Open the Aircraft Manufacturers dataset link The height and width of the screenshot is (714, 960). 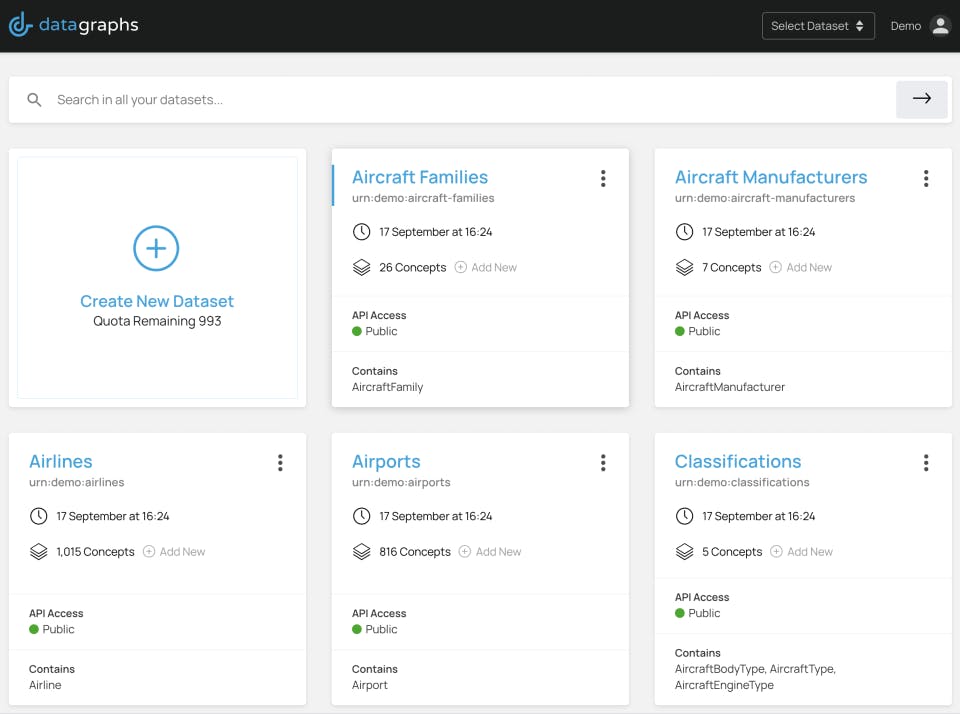(x=771, y=177)
